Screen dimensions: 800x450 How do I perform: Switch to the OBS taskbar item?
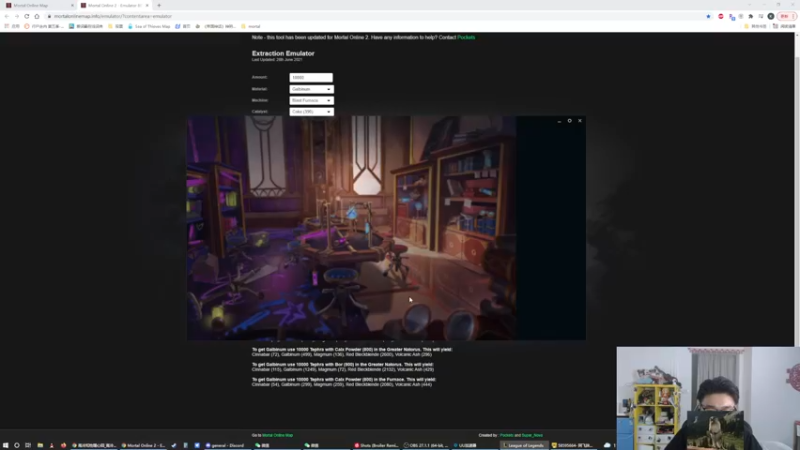pyautogui.click(x=426, y=445)
